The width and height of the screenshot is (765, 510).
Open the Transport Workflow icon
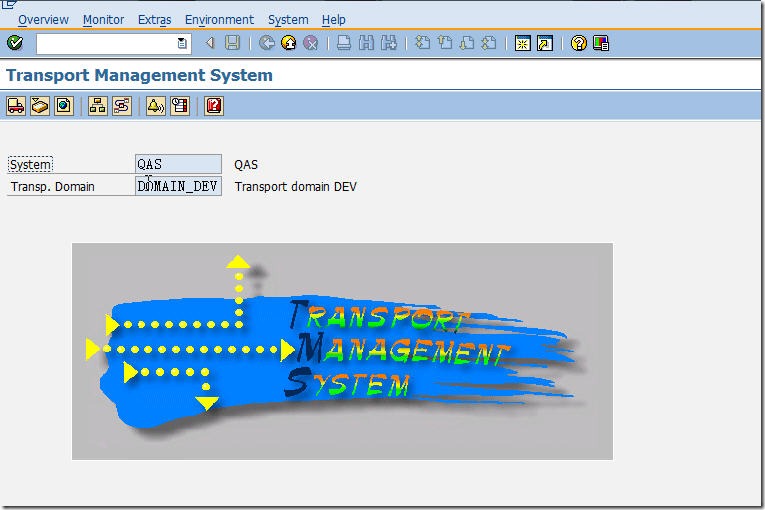[122, 106]
